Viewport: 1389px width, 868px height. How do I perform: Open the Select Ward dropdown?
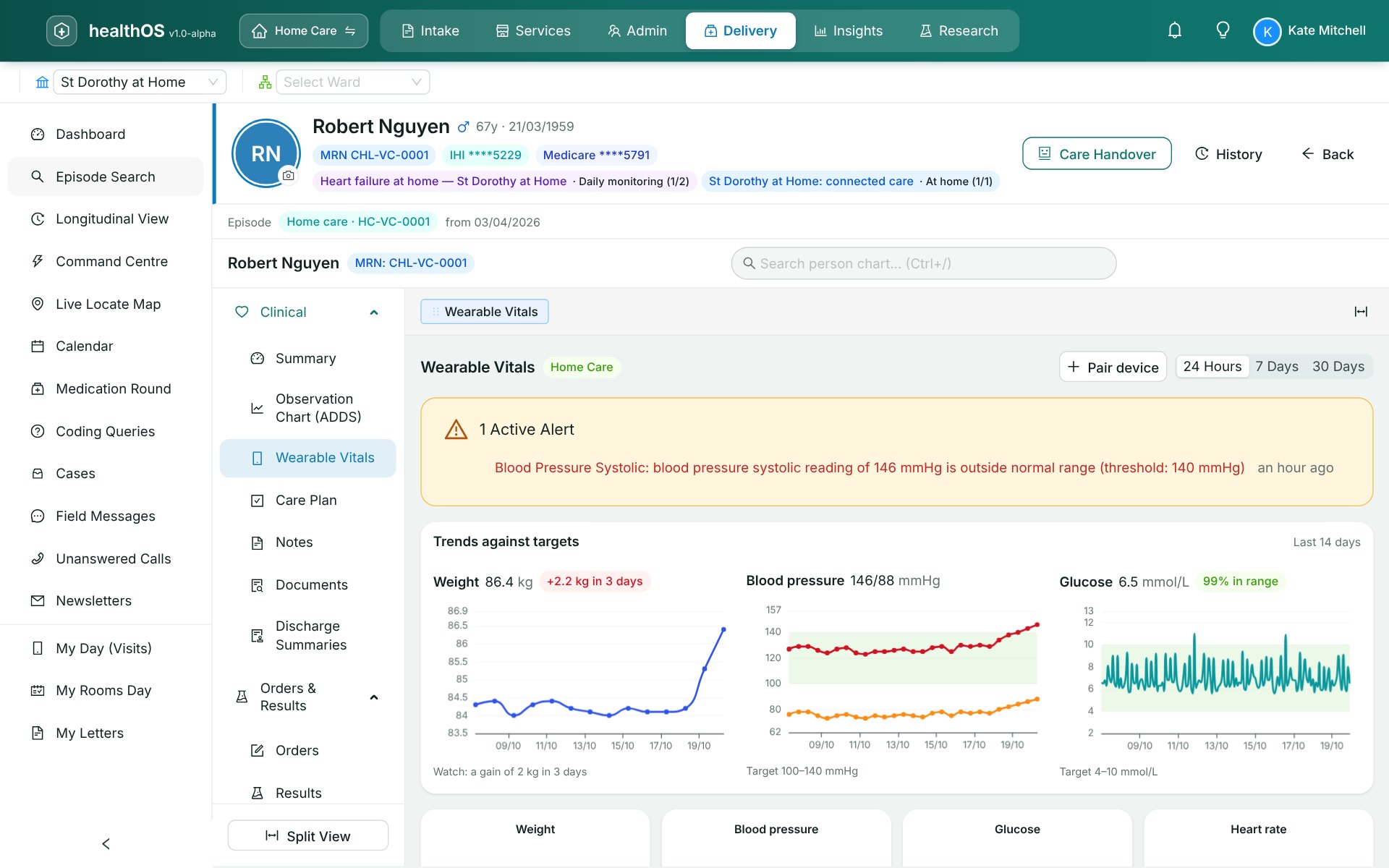(x=352, y=82)
